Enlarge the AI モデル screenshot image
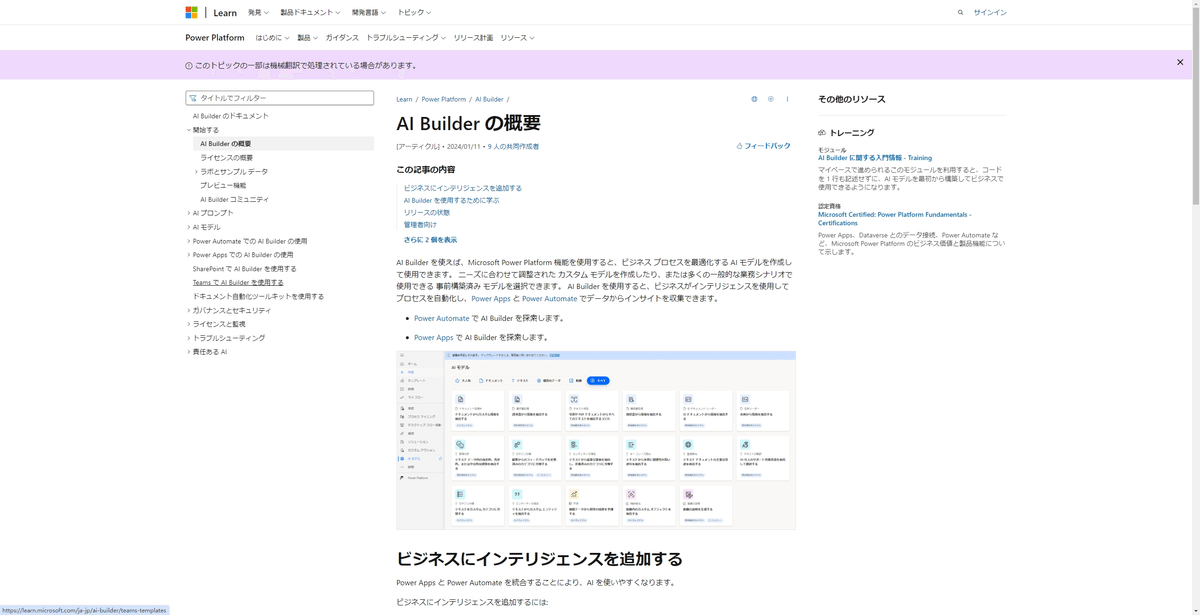This screenshot has height=615, width=1200. pyautogui.click(x=596, y=440)
